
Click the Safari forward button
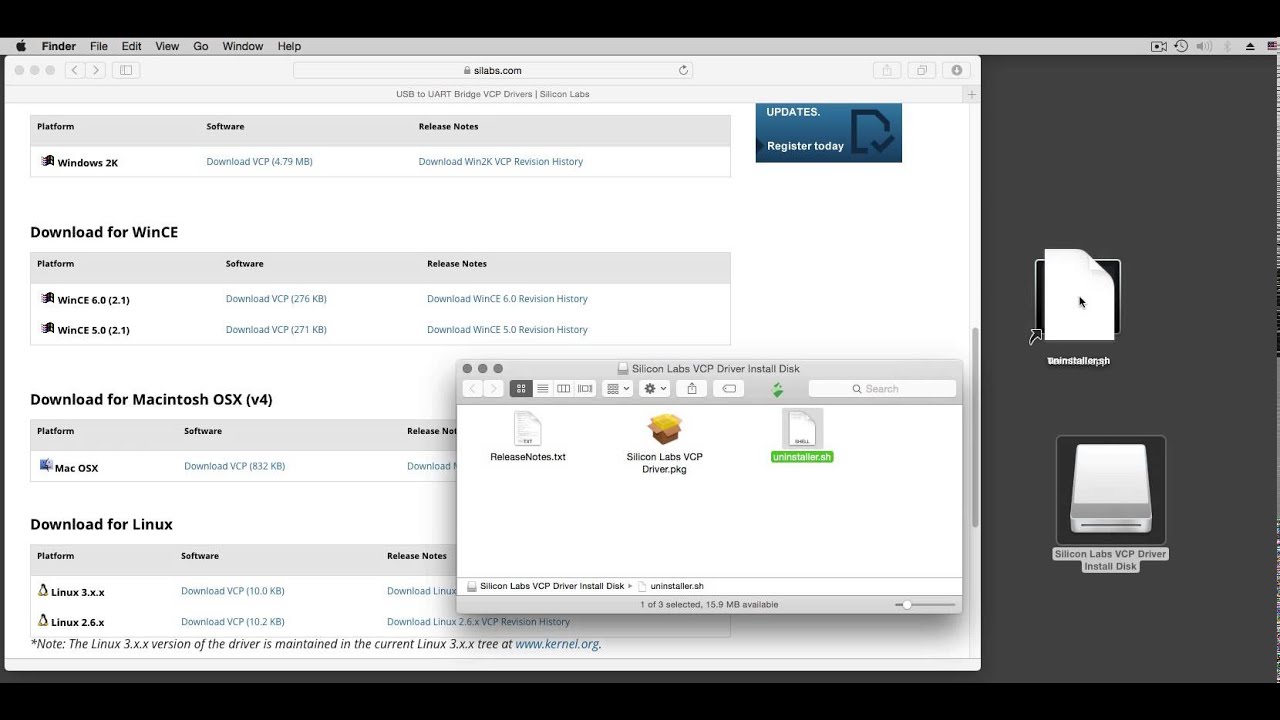coord(96,70)
